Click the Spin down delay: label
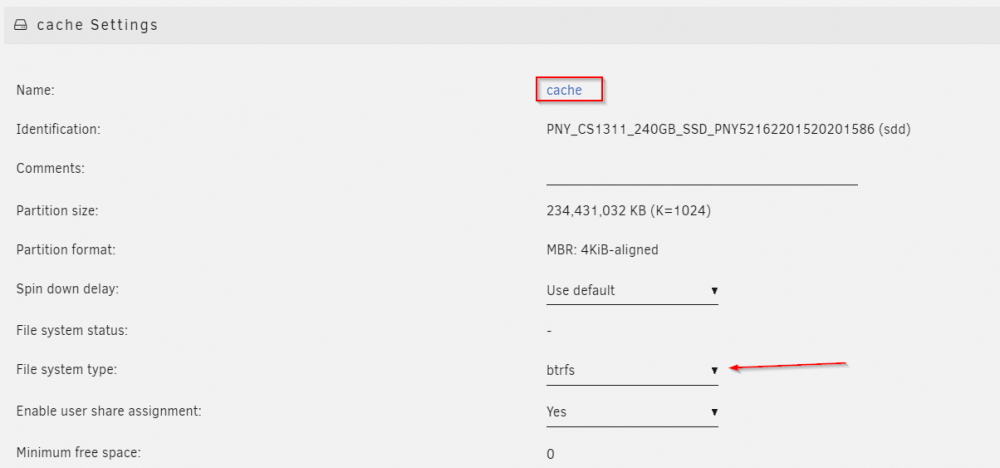The image size is (1000, 468). 68,289
